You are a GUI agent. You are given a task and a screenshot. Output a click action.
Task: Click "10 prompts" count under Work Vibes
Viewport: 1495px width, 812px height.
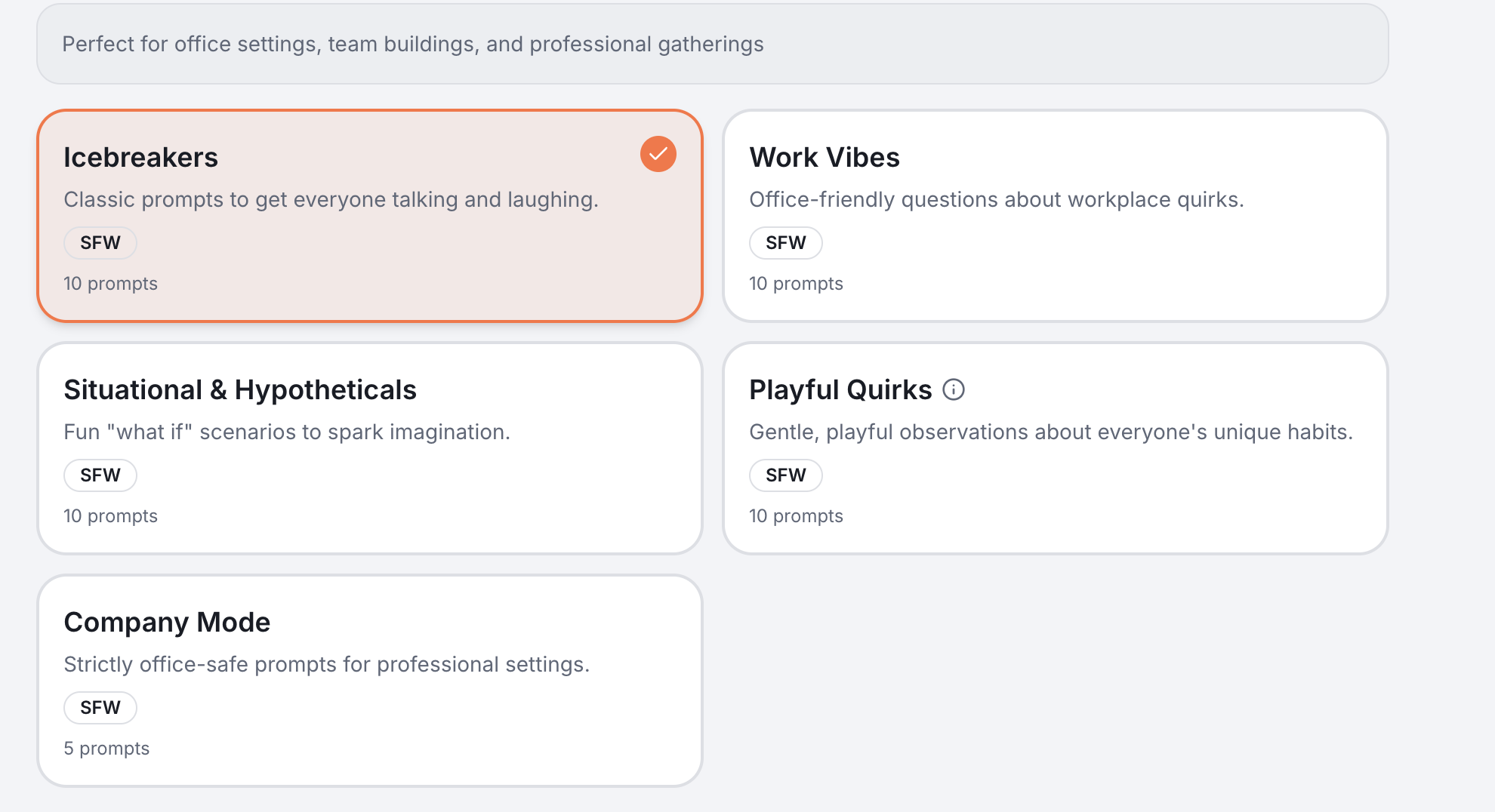pyautogui.click(x=796, y=284)
